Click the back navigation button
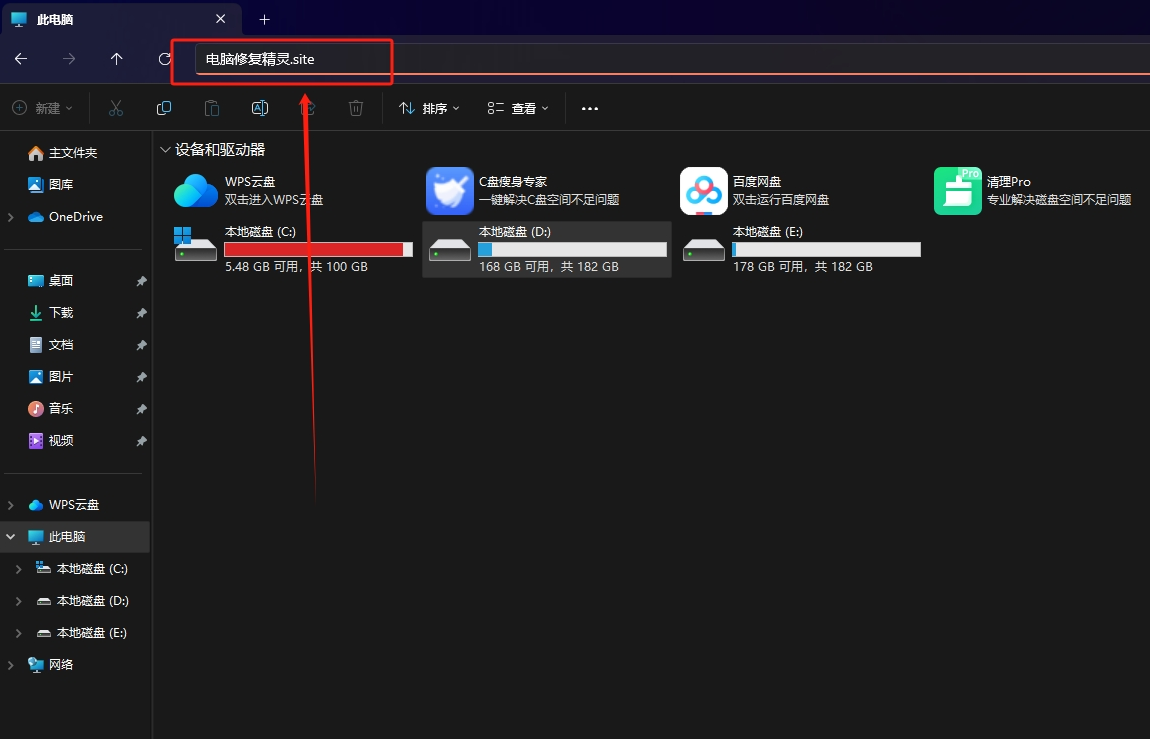Viewport: 1150px width, 739px height. click(x=20, y=59)
